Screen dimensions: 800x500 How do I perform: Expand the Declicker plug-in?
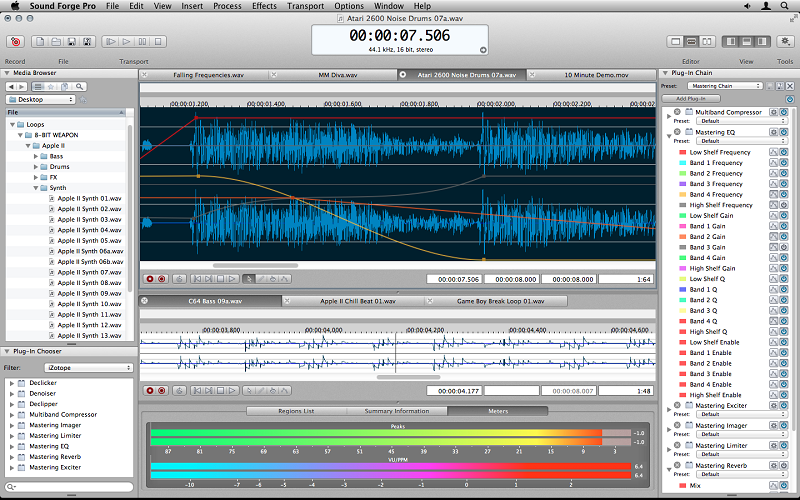[12, 383]
